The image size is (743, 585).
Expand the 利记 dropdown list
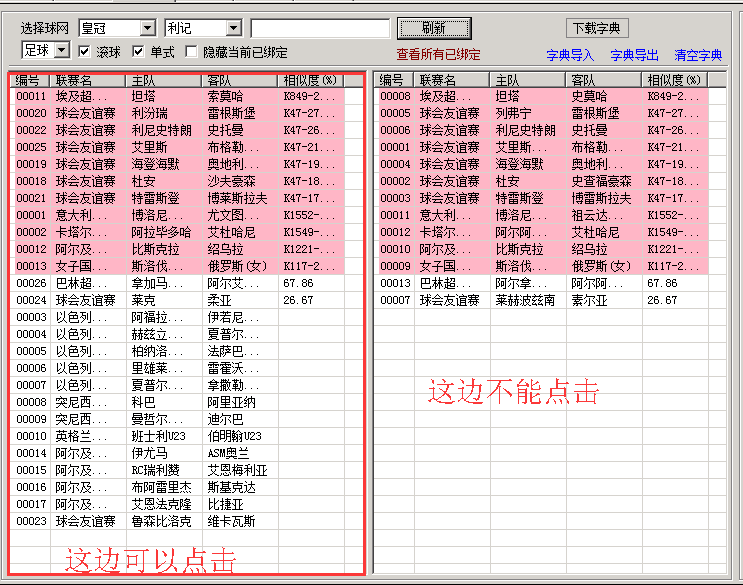(233, 28)
